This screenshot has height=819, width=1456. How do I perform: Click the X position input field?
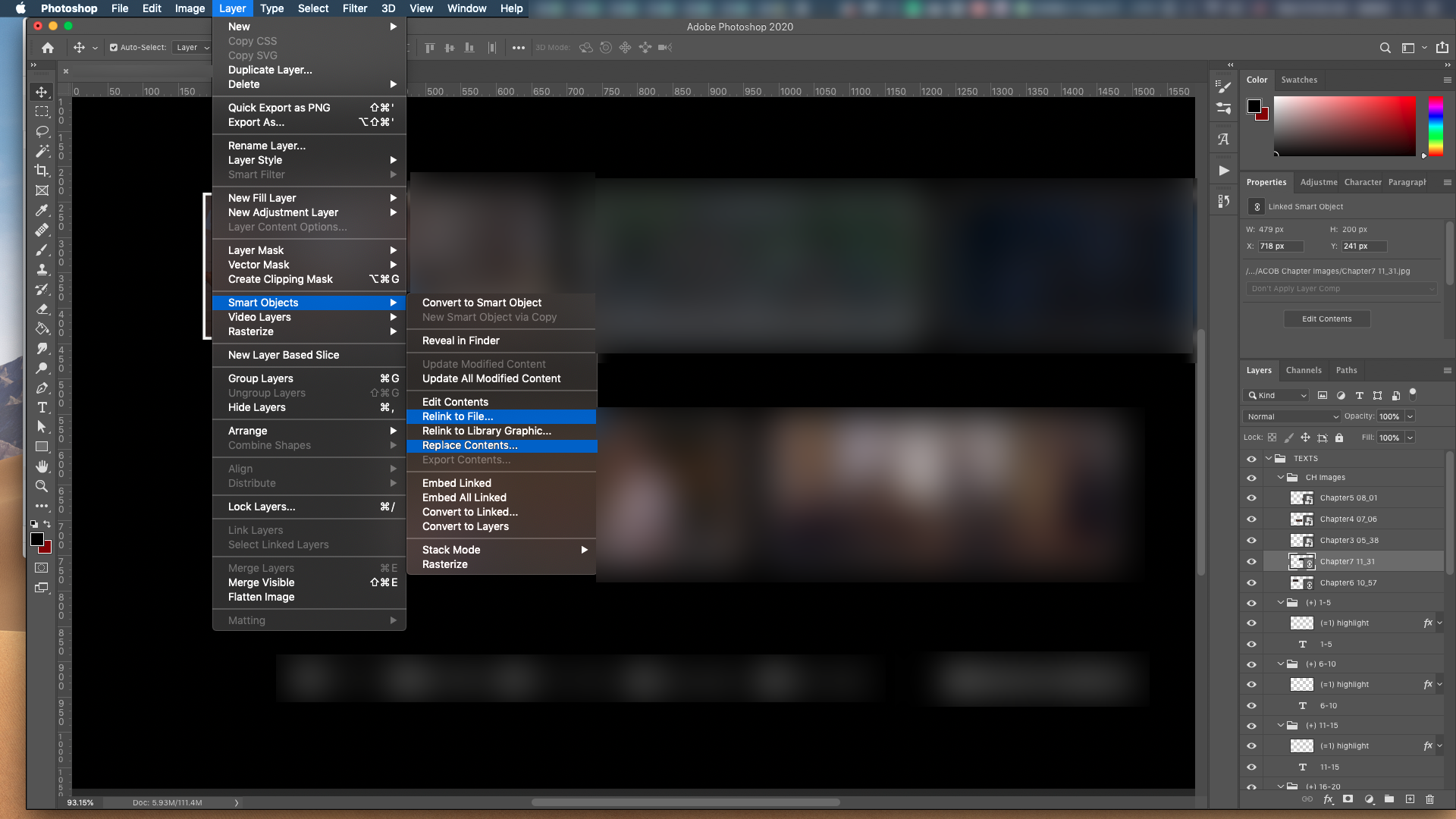tap(1279, 246)
